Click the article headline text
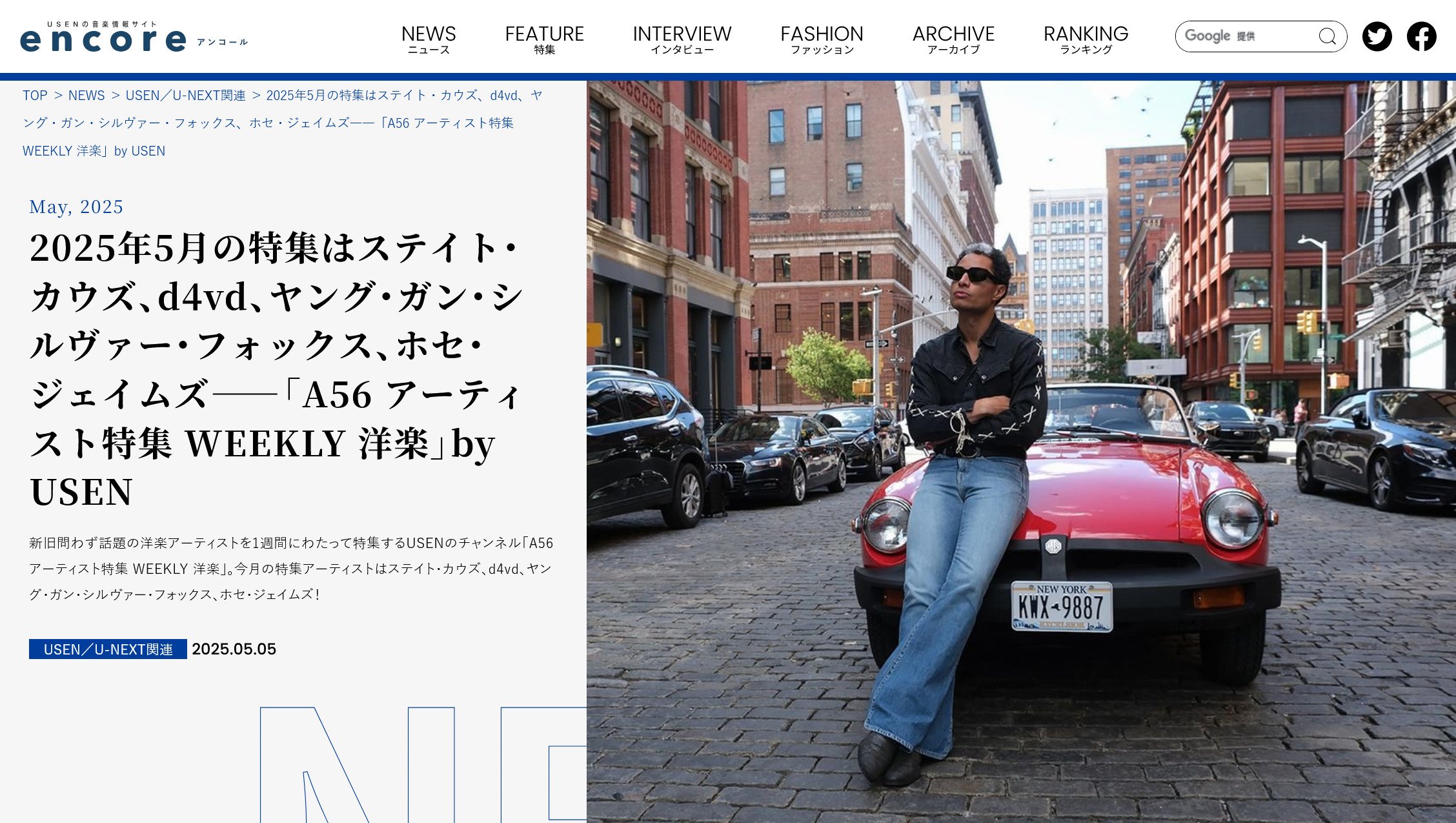1456x823 pixels. 278,369
